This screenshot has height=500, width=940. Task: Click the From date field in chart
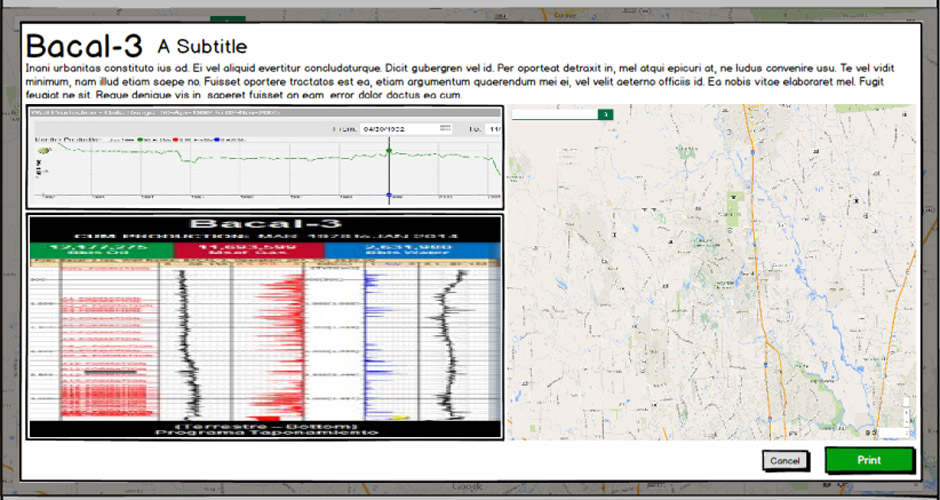pos(398,129)
